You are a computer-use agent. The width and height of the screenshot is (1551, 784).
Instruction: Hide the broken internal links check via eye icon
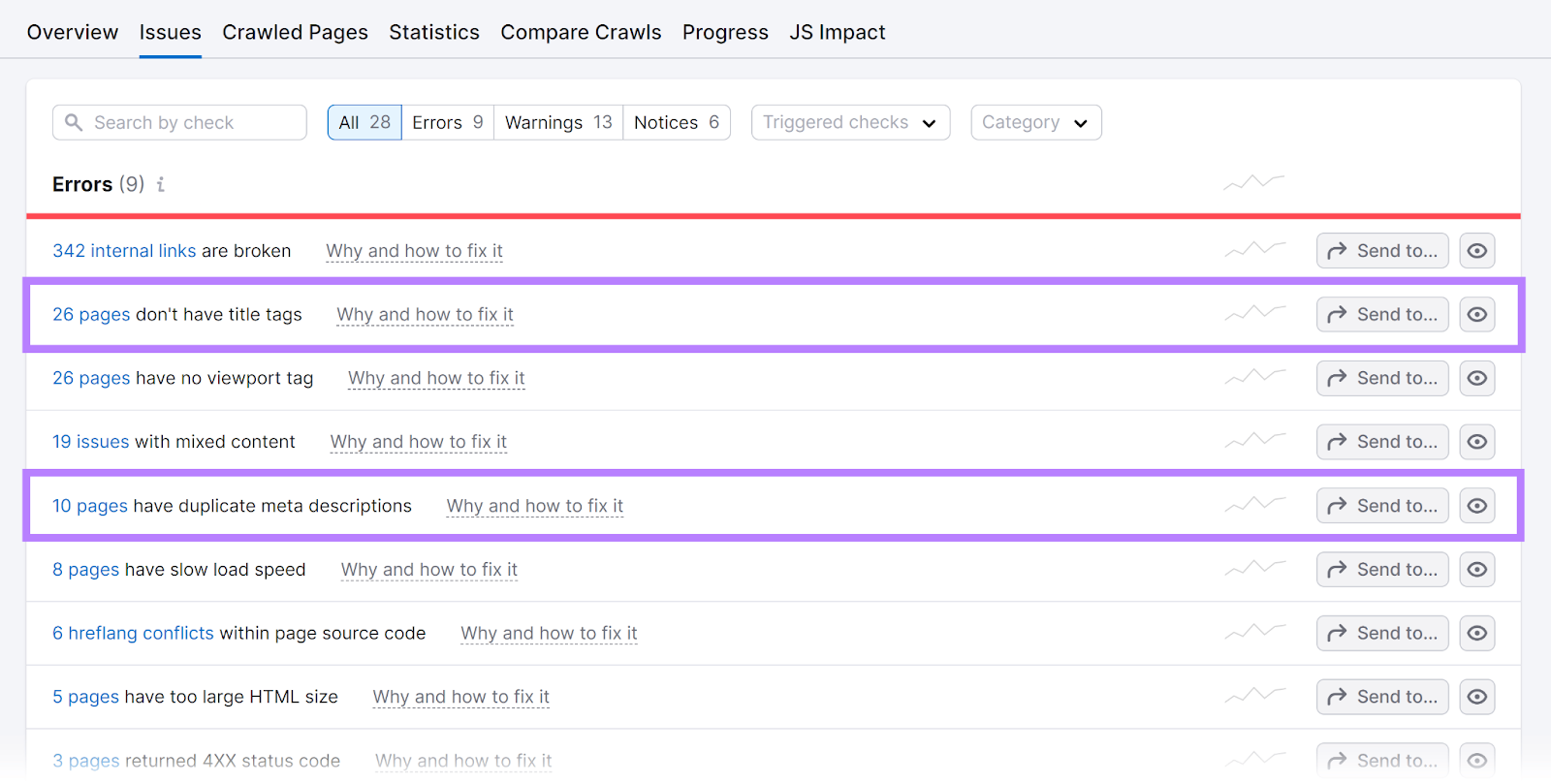pos(1476,251)
